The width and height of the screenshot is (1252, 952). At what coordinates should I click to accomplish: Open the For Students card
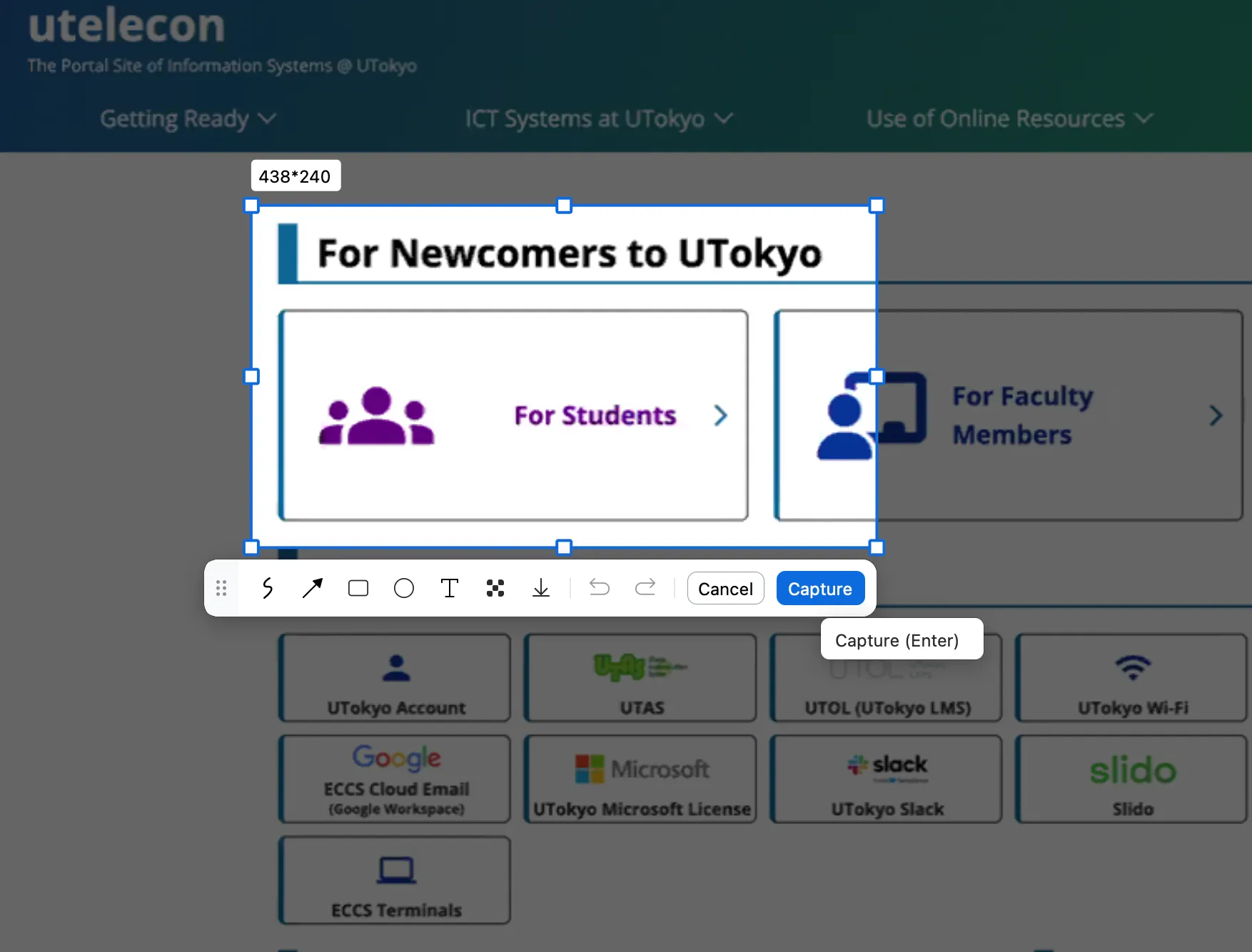pyautogui.click(x=513, y=415)
